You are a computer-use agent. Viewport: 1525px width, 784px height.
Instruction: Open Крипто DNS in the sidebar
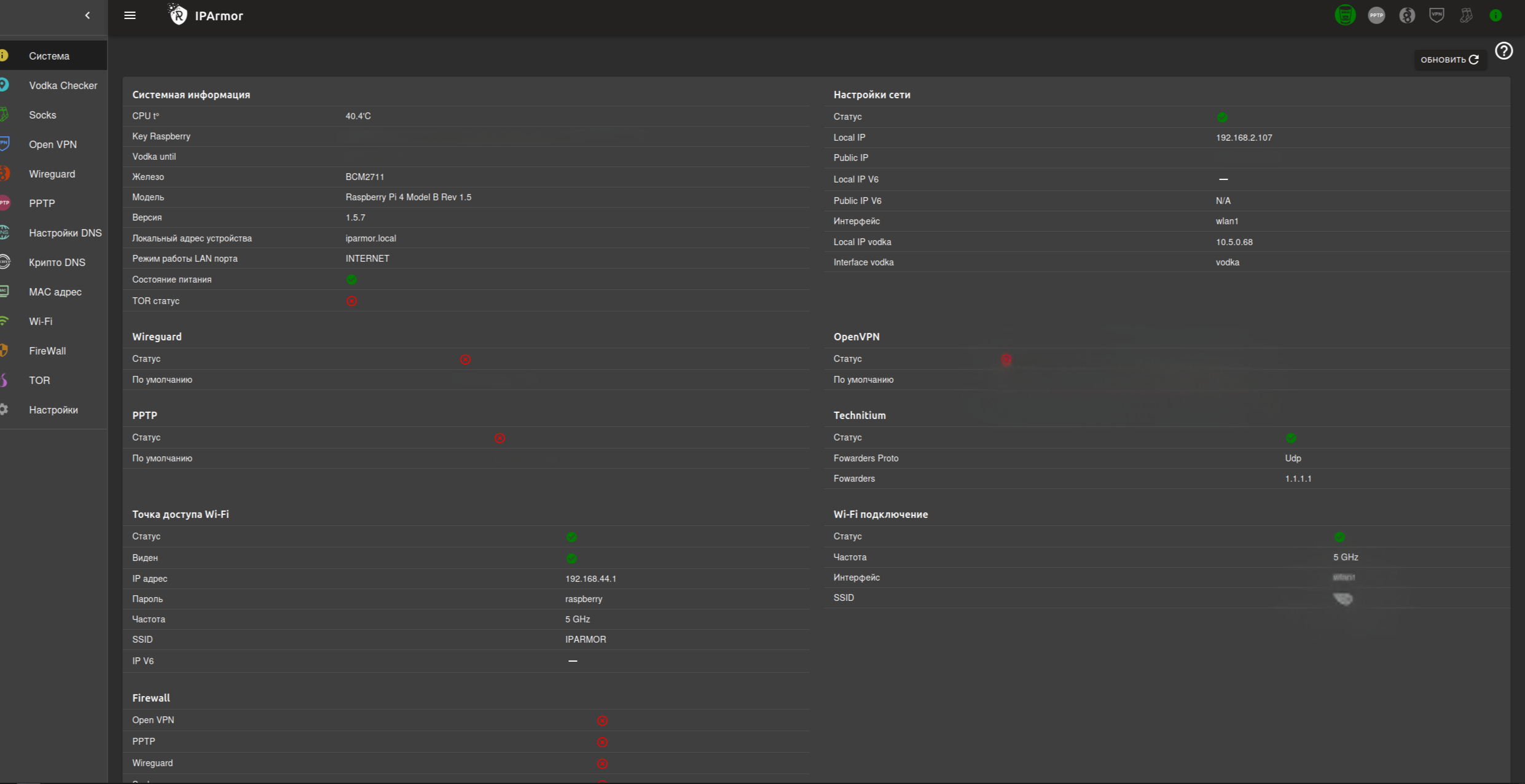[57, 262]
